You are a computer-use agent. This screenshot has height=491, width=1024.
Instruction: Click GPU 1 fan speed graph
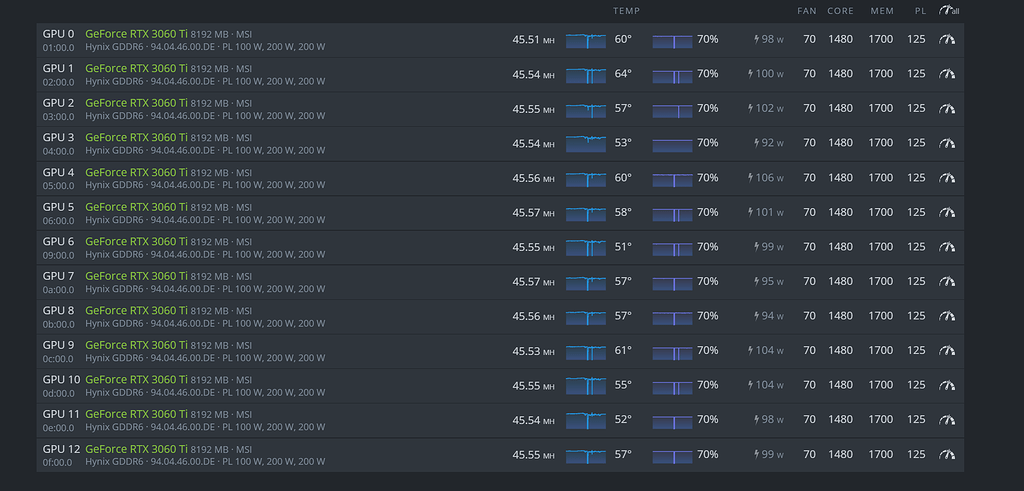click(673, 76)
